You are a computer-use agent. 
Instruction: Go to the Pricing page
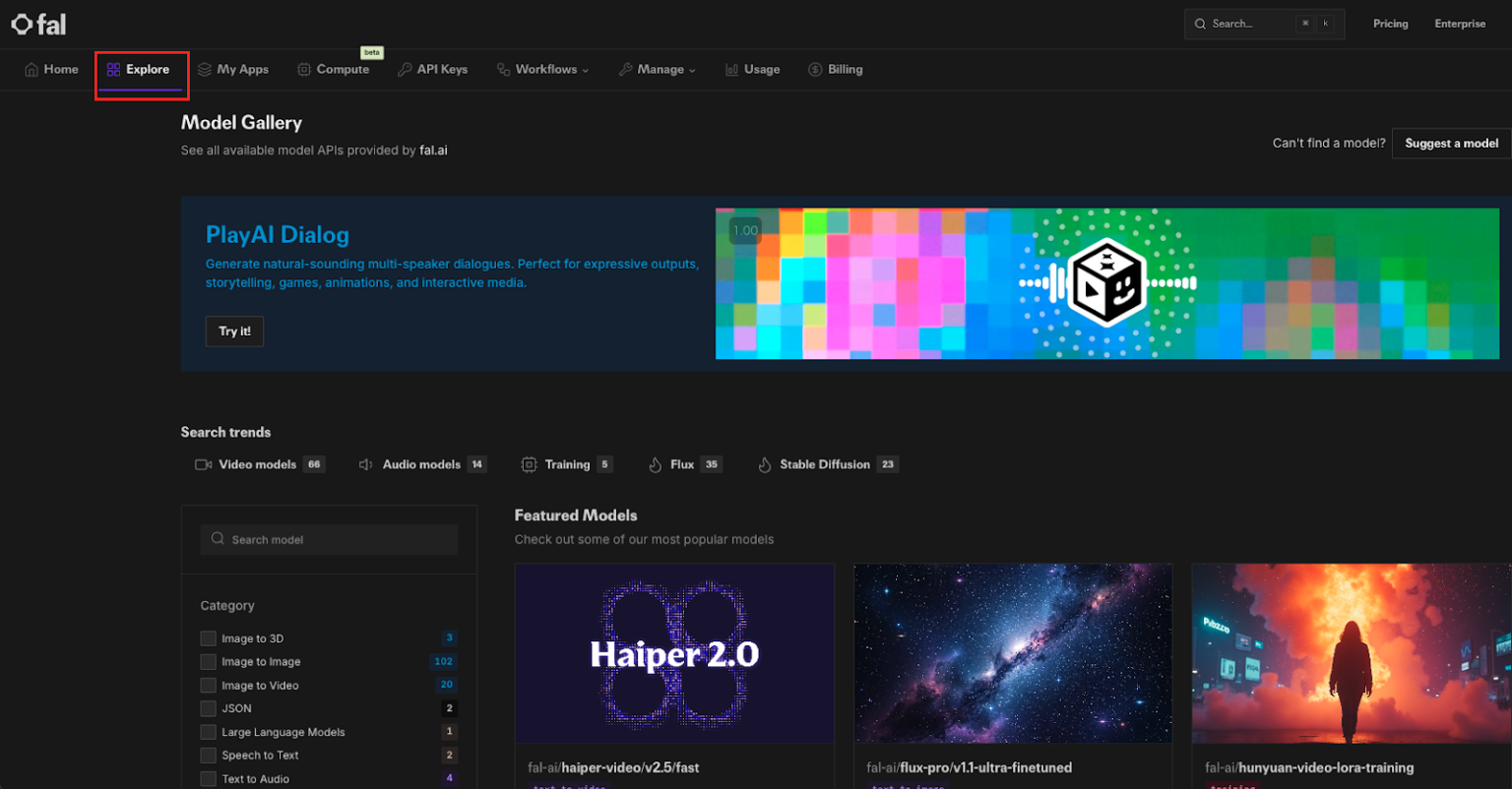point(1390,24)
